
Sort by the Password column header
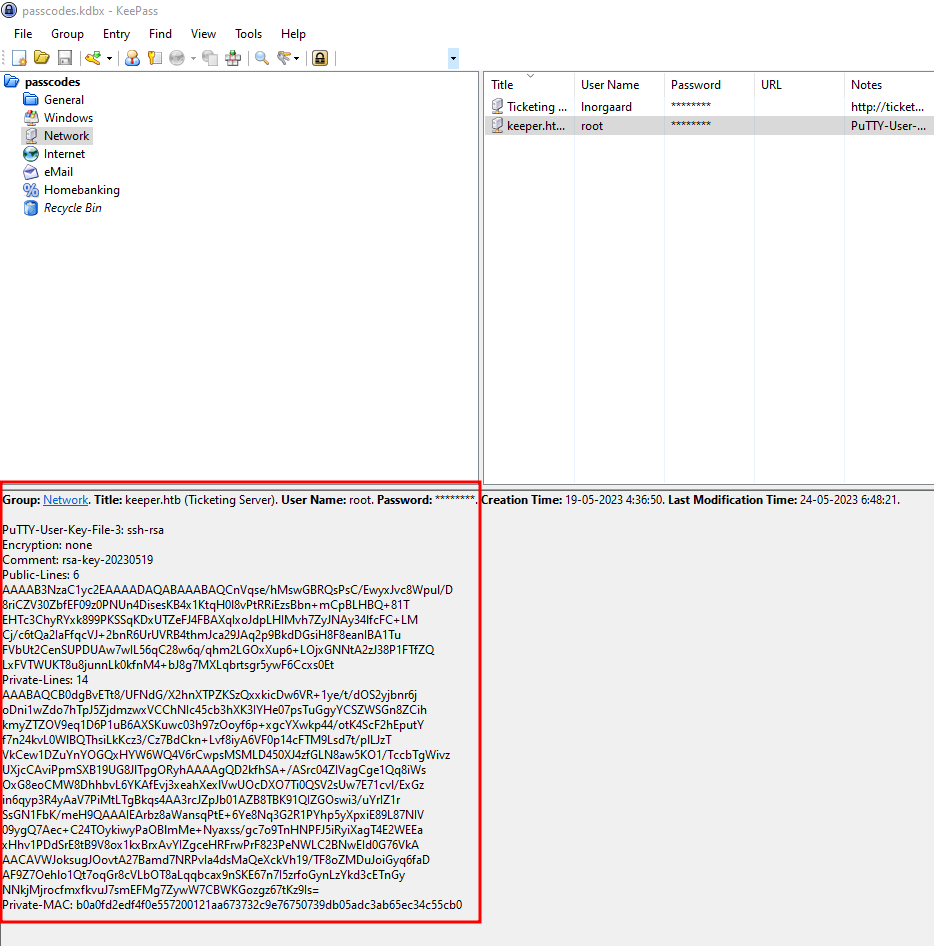pyautogui.click(x=709, y=84)
